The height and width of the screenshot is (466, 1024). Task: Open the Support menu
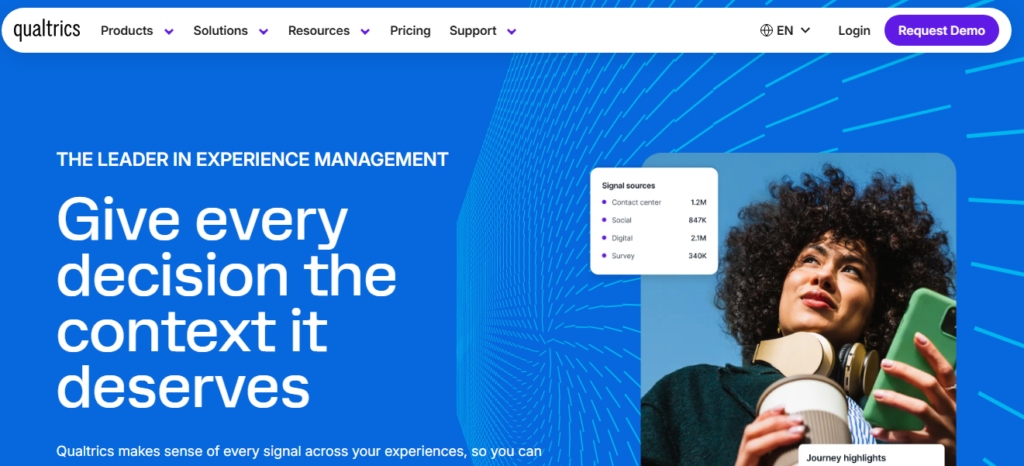(x=473, y=31)
